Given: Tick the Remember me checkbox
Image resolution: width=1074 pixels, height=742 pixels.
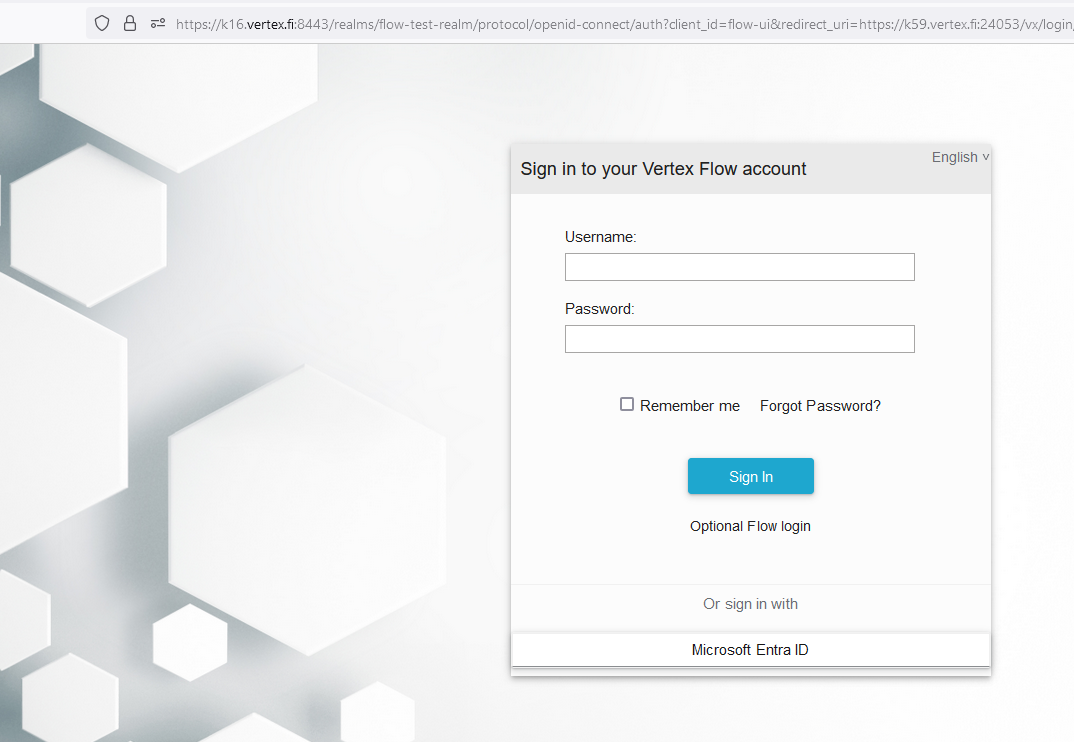Looking at the screenshot, I should pos(627,404).
